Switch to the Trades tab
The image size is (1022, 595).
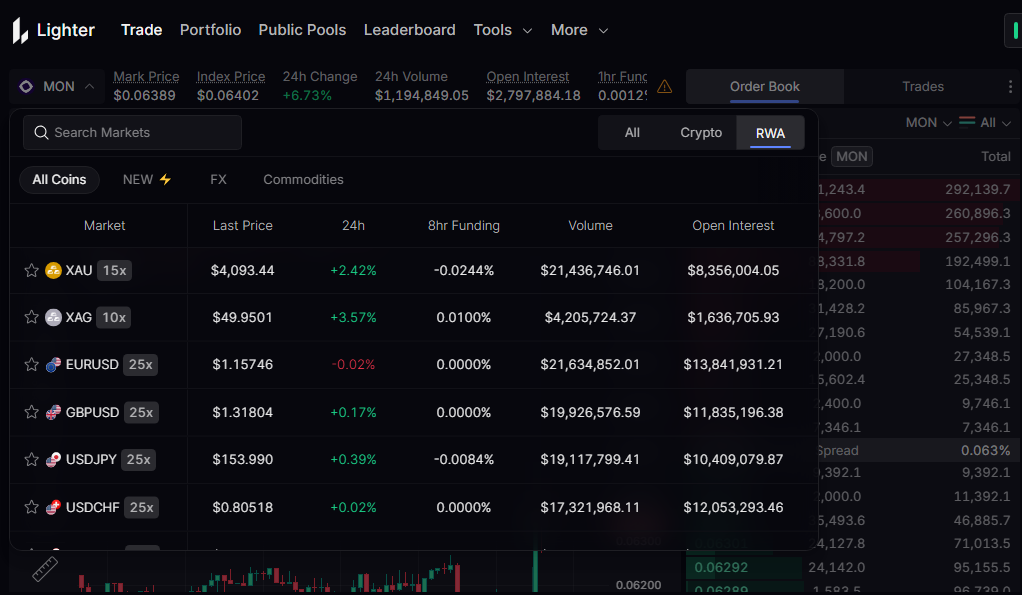coord(922,87)
